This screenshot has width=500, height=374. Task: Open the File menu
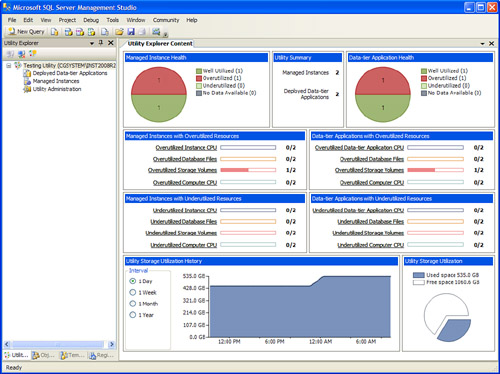(12, 20)
